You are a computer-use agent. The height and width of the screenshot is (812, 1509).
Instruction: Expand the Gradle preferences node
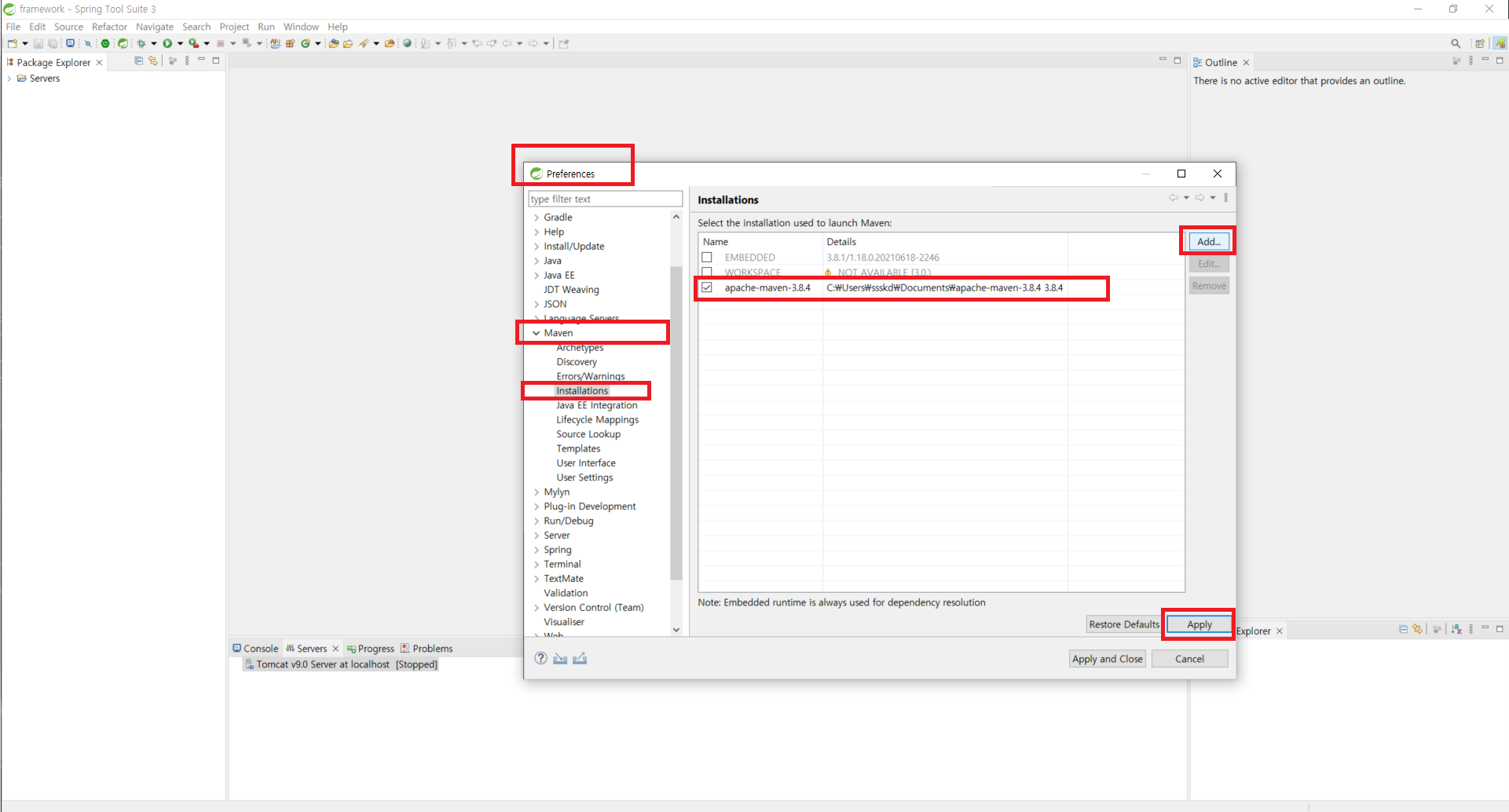(x=537, y=218)
